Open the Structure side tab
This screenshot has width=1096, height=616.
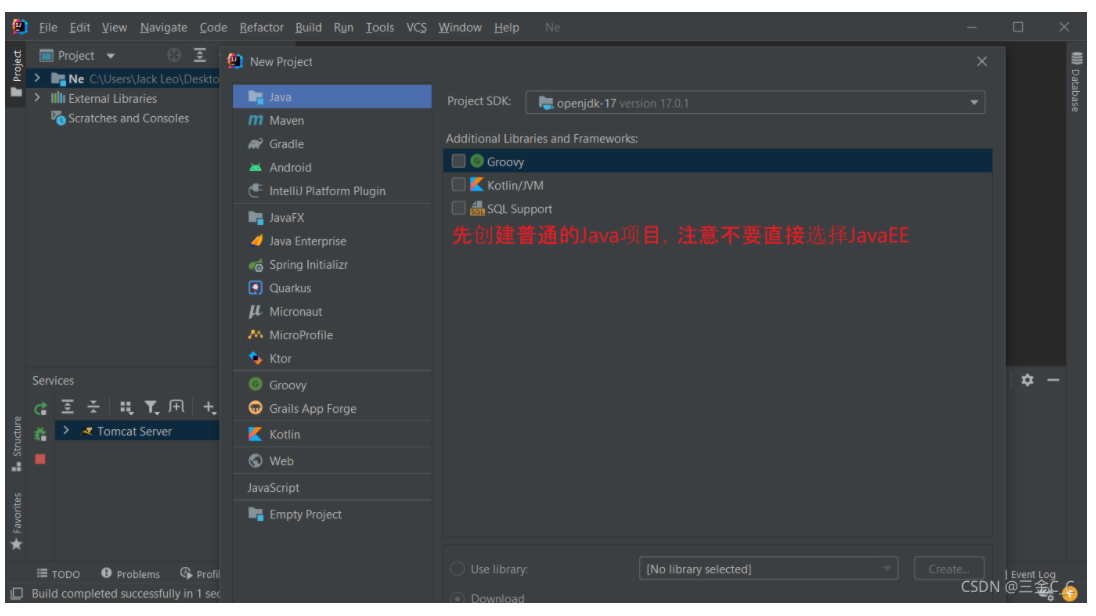(17, 444)
